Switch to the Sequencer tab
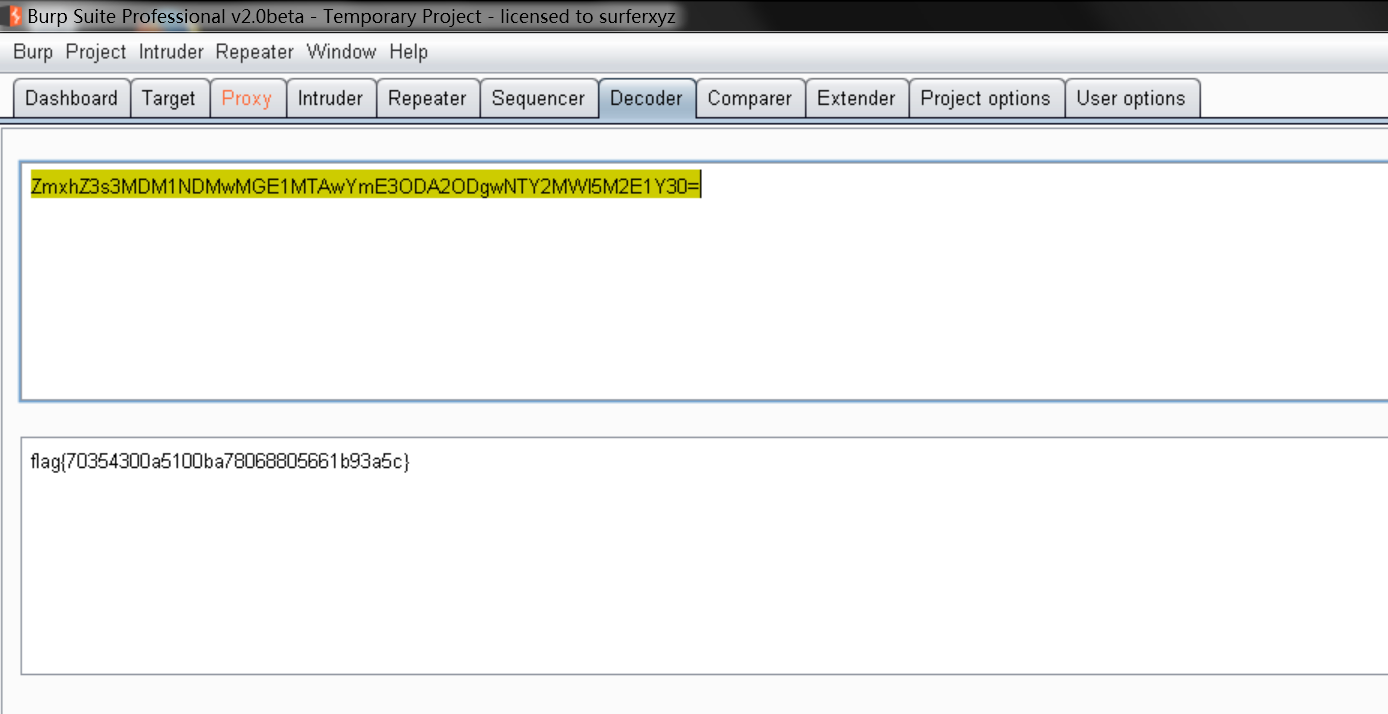The height and width of the screenshot is (714, 1388). (x=539, y=98)
